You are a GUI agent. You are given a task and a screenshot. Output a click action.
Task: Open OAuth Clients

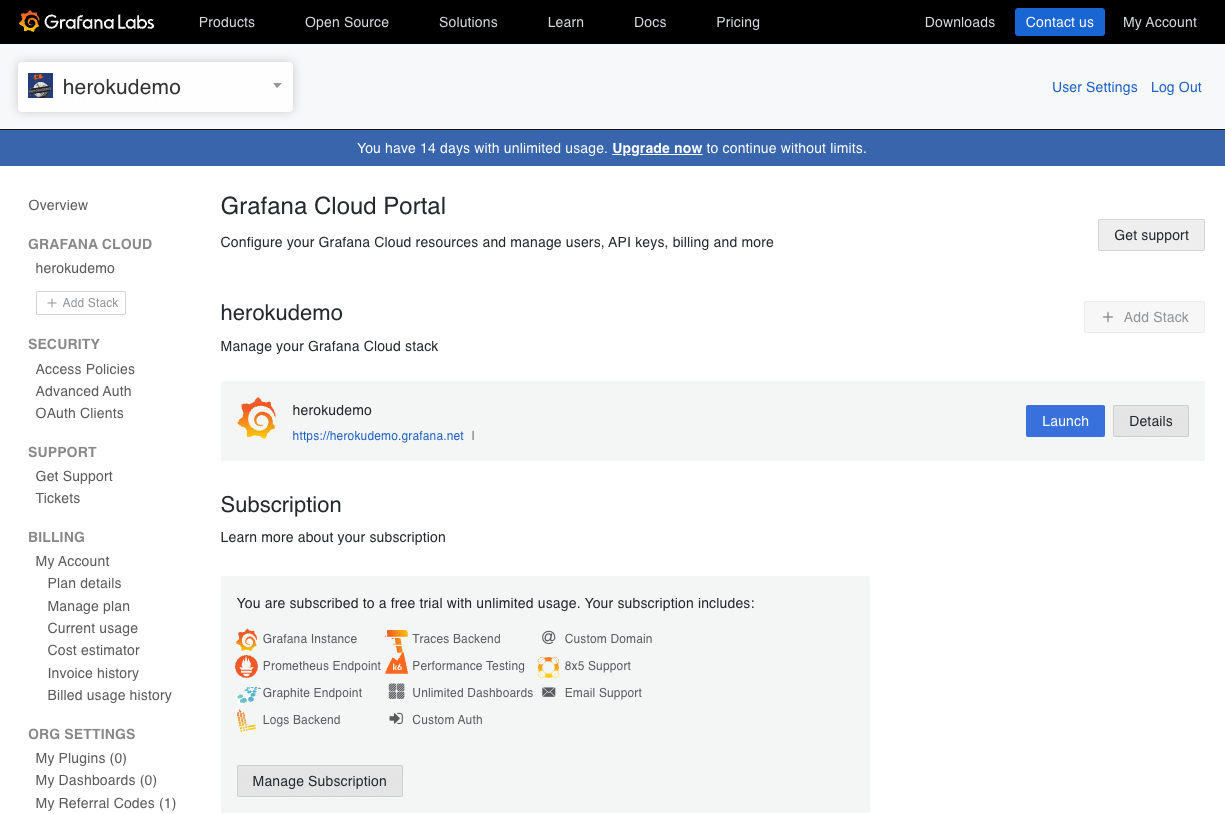point(80,413)
